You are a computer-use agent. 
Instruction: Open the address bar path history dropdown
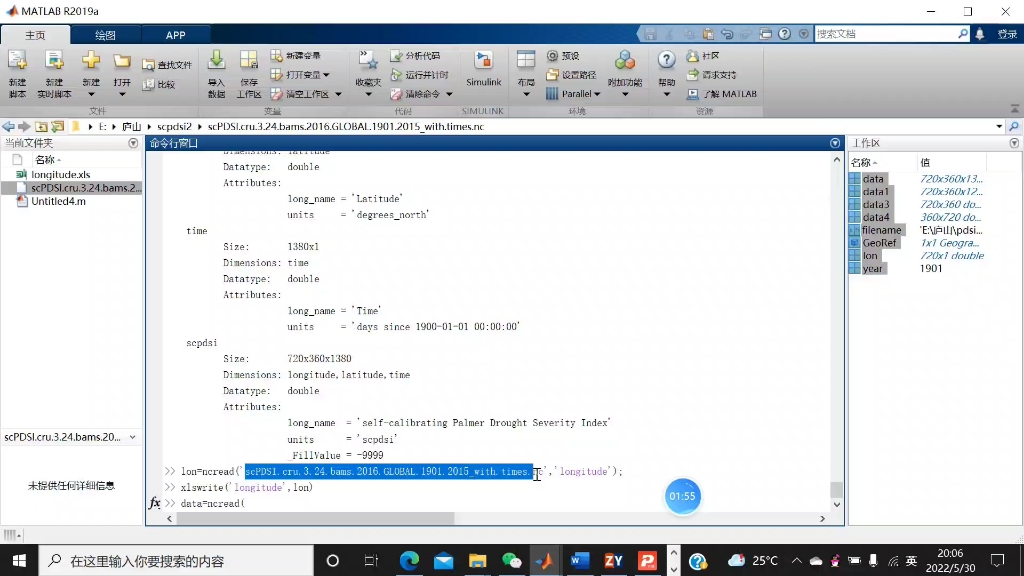[999, 127]
